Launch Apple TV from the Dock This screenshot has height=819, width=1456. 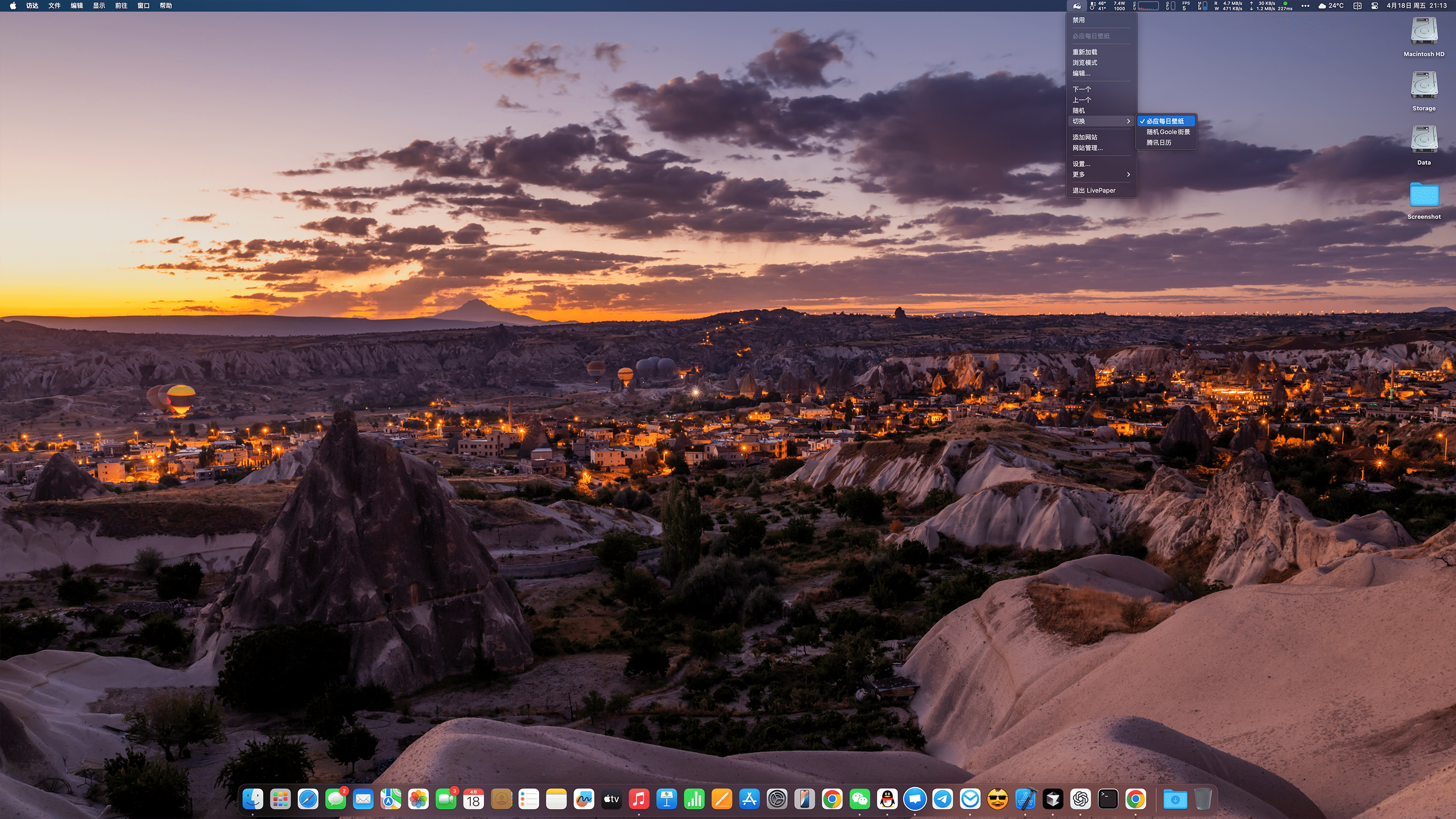pyautogui.click(x=612, y=799)
